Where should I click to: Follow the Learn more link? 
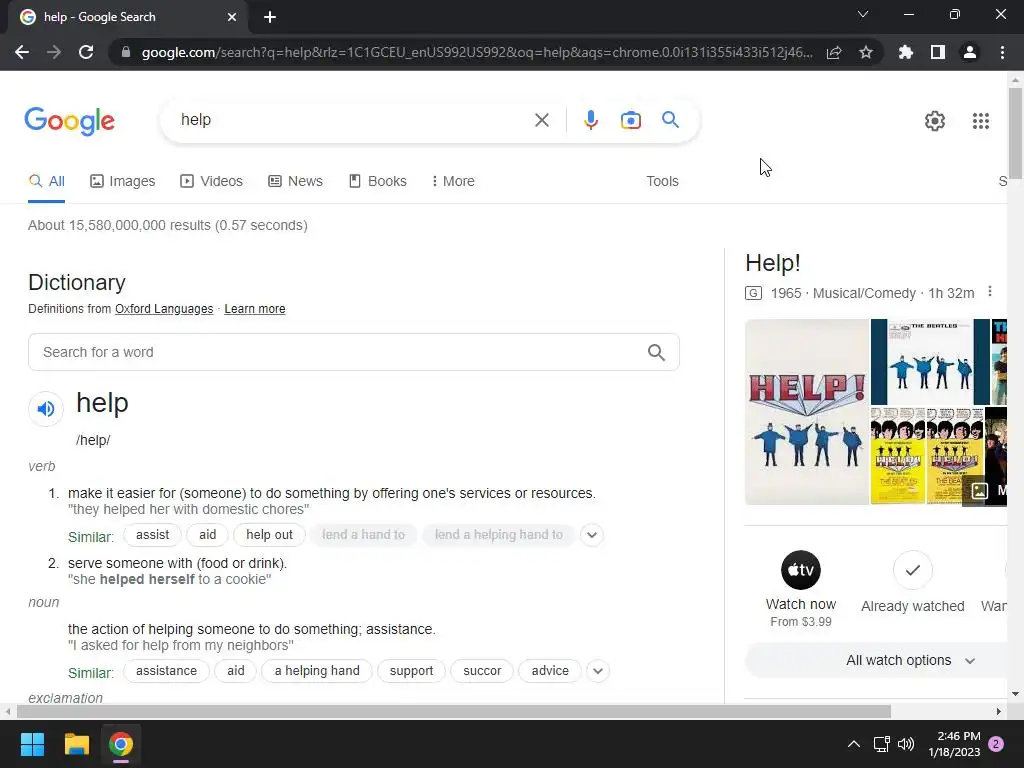[255, 309]
